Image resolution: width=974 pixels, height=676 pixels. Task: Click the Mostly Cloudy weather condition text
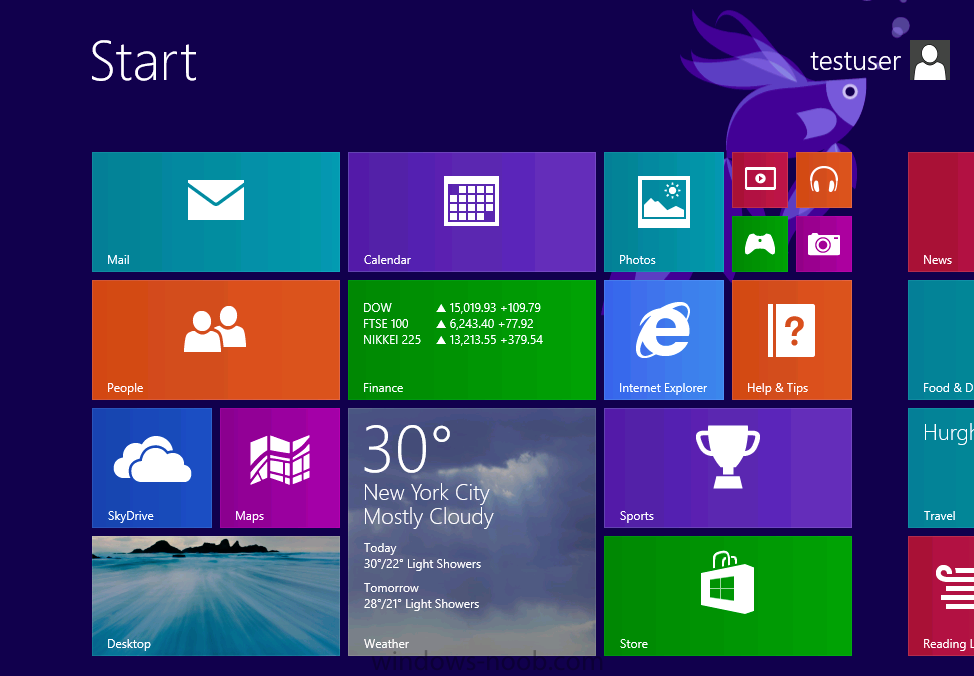pos(428,517)
